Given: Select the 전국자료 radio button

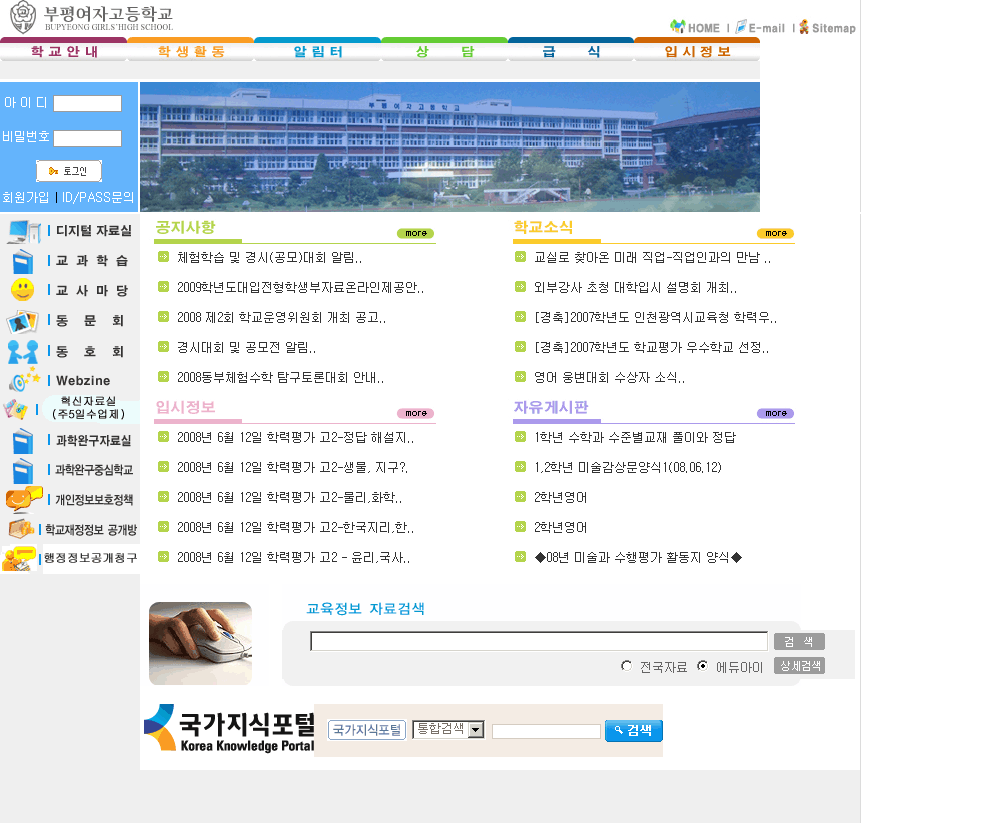Looking at the screenshot, I should pos(627,666).
